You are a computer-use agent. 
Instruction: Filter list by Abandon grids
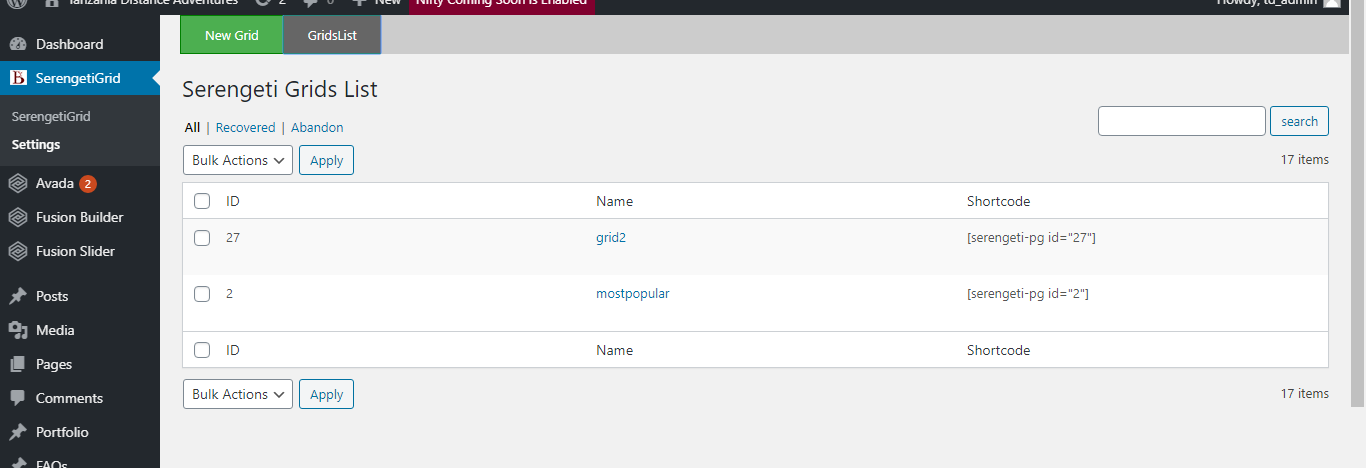pos(317,127)
